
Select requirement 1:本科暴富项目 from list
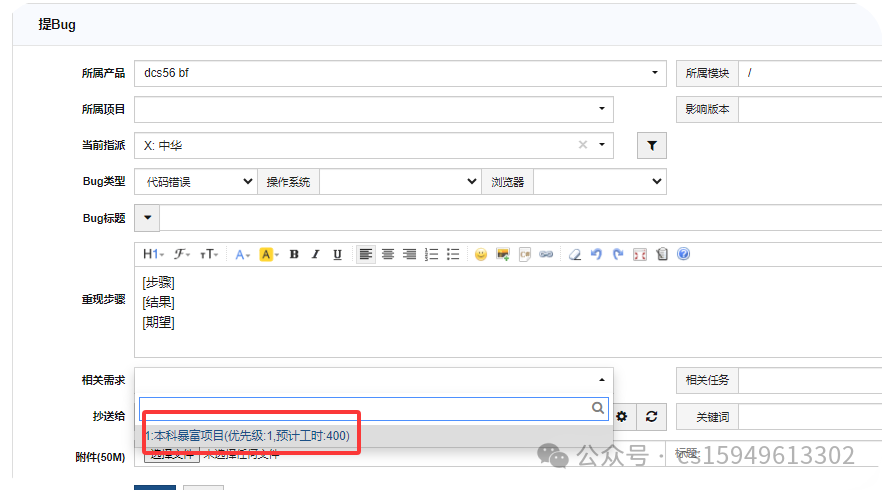[x=374, y=436]
